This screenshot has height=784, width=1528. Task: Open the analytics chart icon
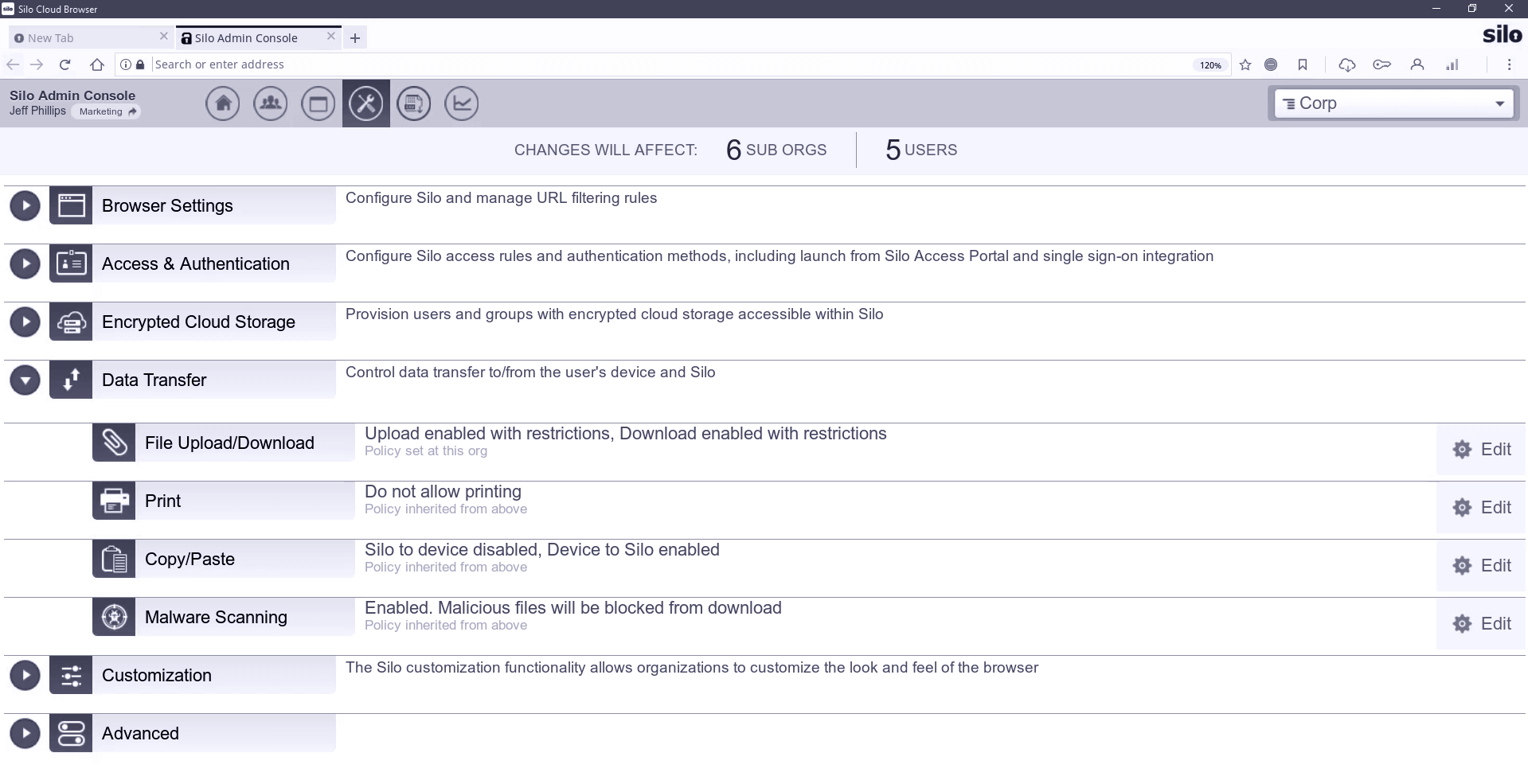tap(462, 103)
